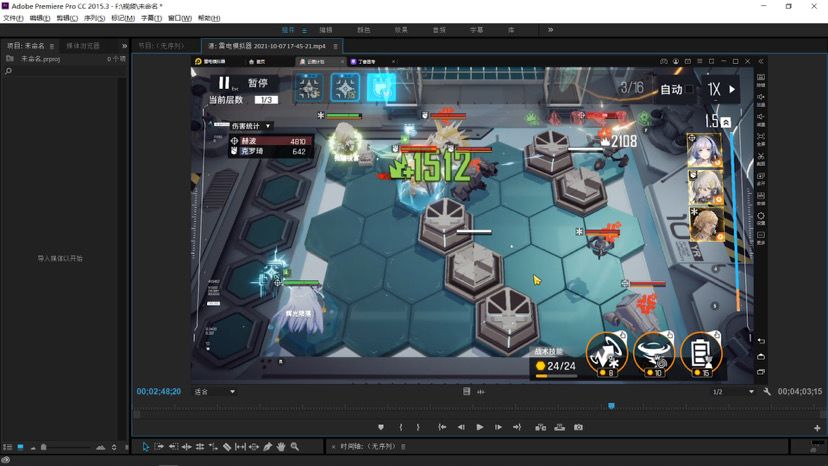Open sort icons control in Project panel
This screenshot has height=466, width=828.
click(114, 447)
